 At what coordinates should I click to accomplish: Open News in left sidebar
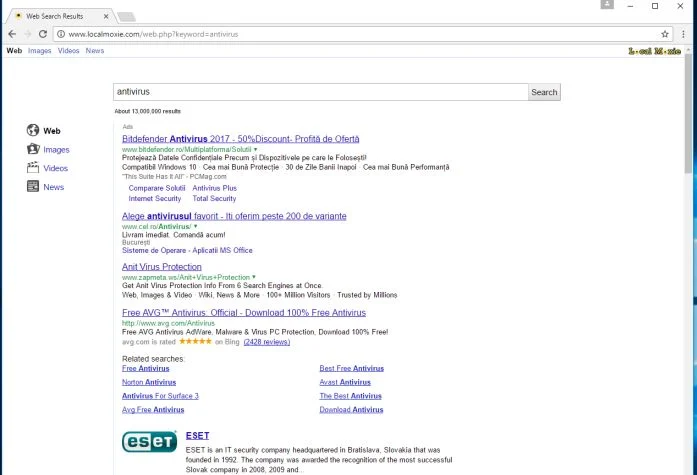tap(54, 187)
